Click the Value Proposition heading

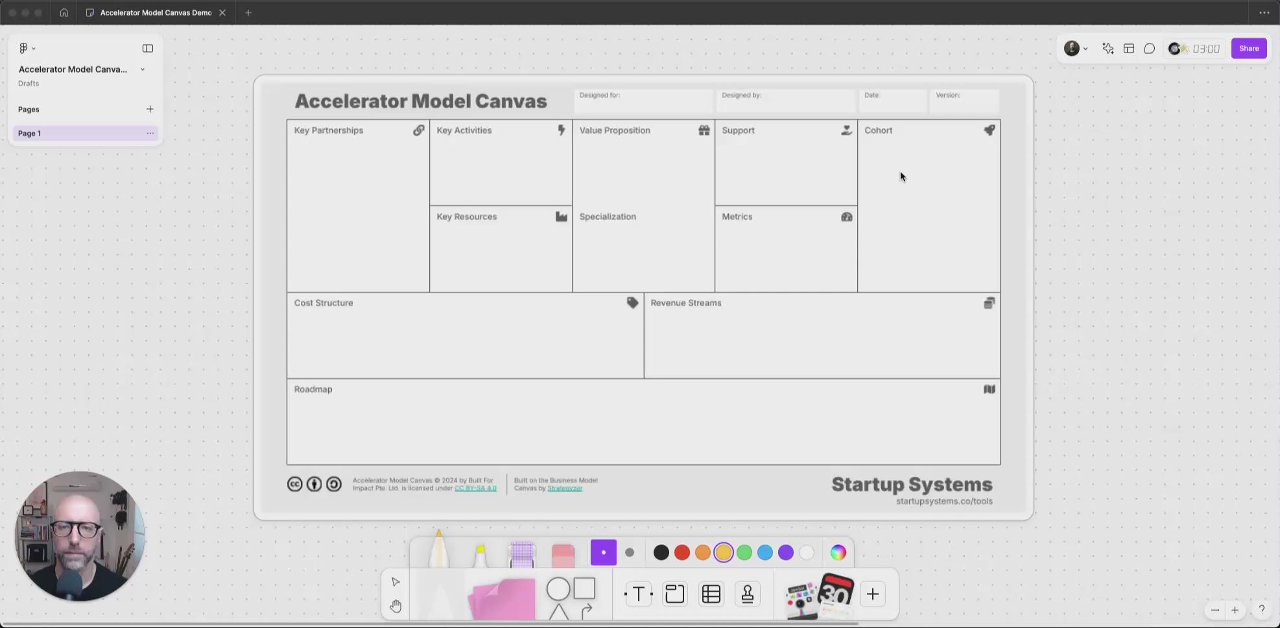pos(614,130)
